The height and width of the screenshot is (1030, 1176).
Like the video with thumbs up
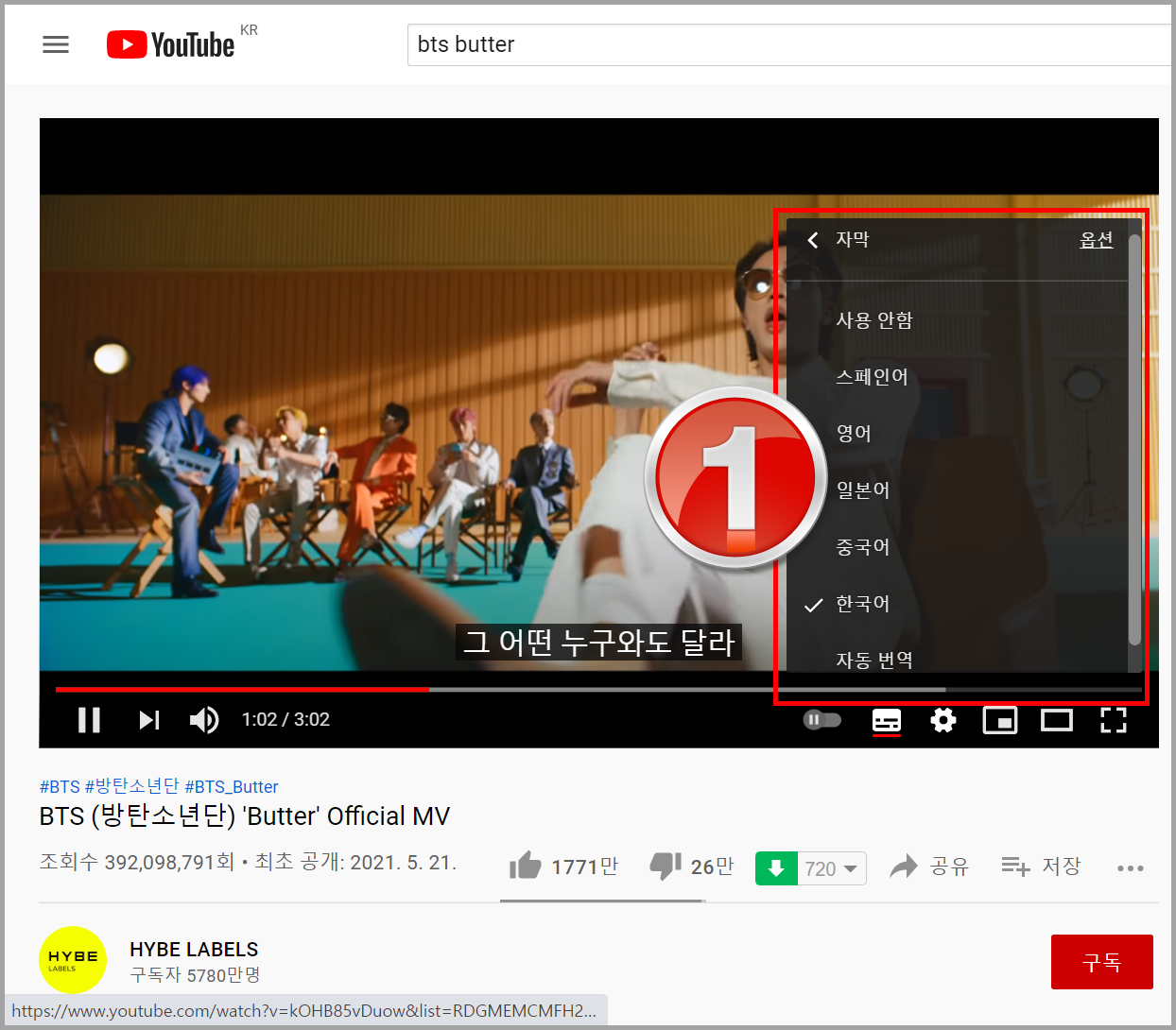coord(563,867)
